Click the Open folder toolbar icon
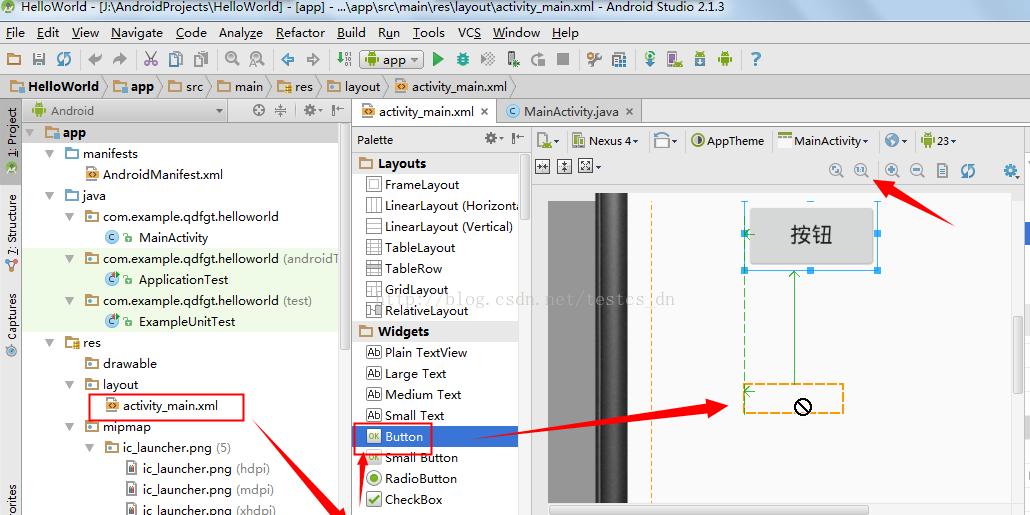 tap(14, 59)
